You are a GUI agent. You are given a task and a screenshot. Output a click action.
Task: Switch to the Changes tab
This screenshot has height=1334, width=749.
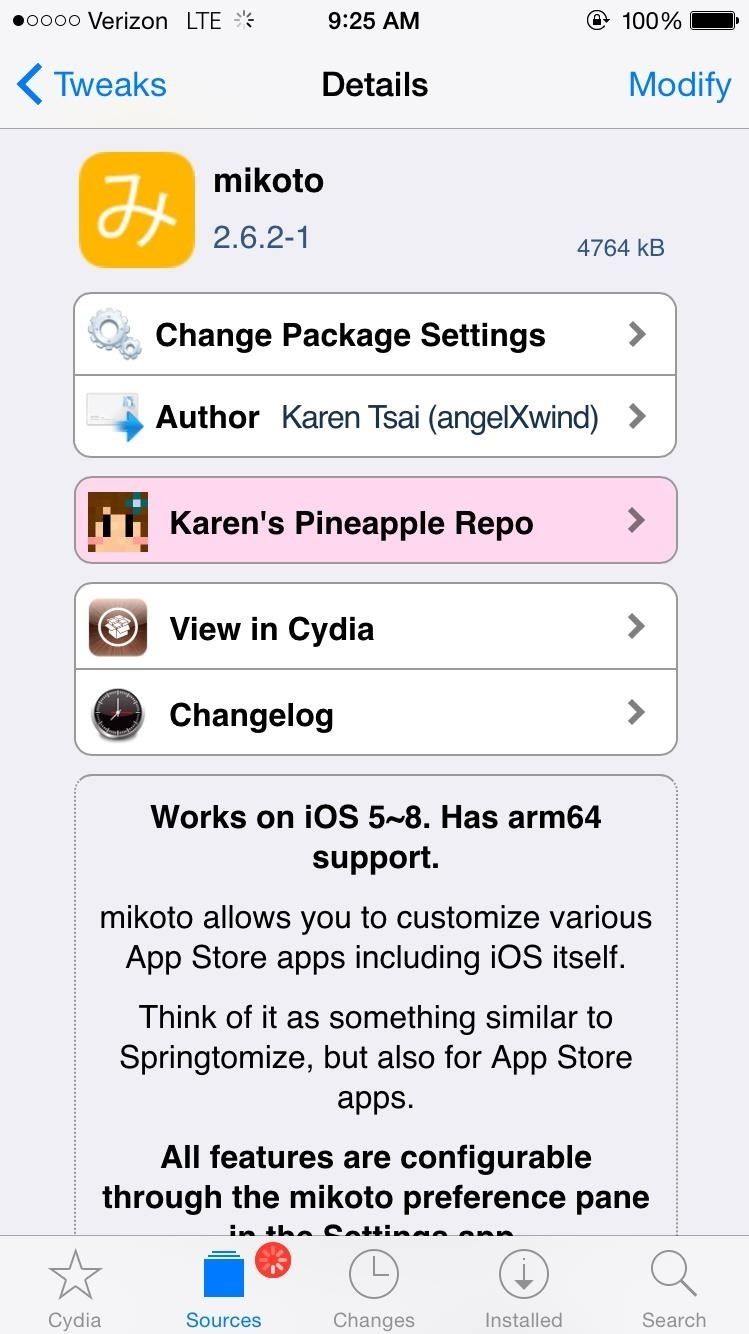click(373, 1285)
